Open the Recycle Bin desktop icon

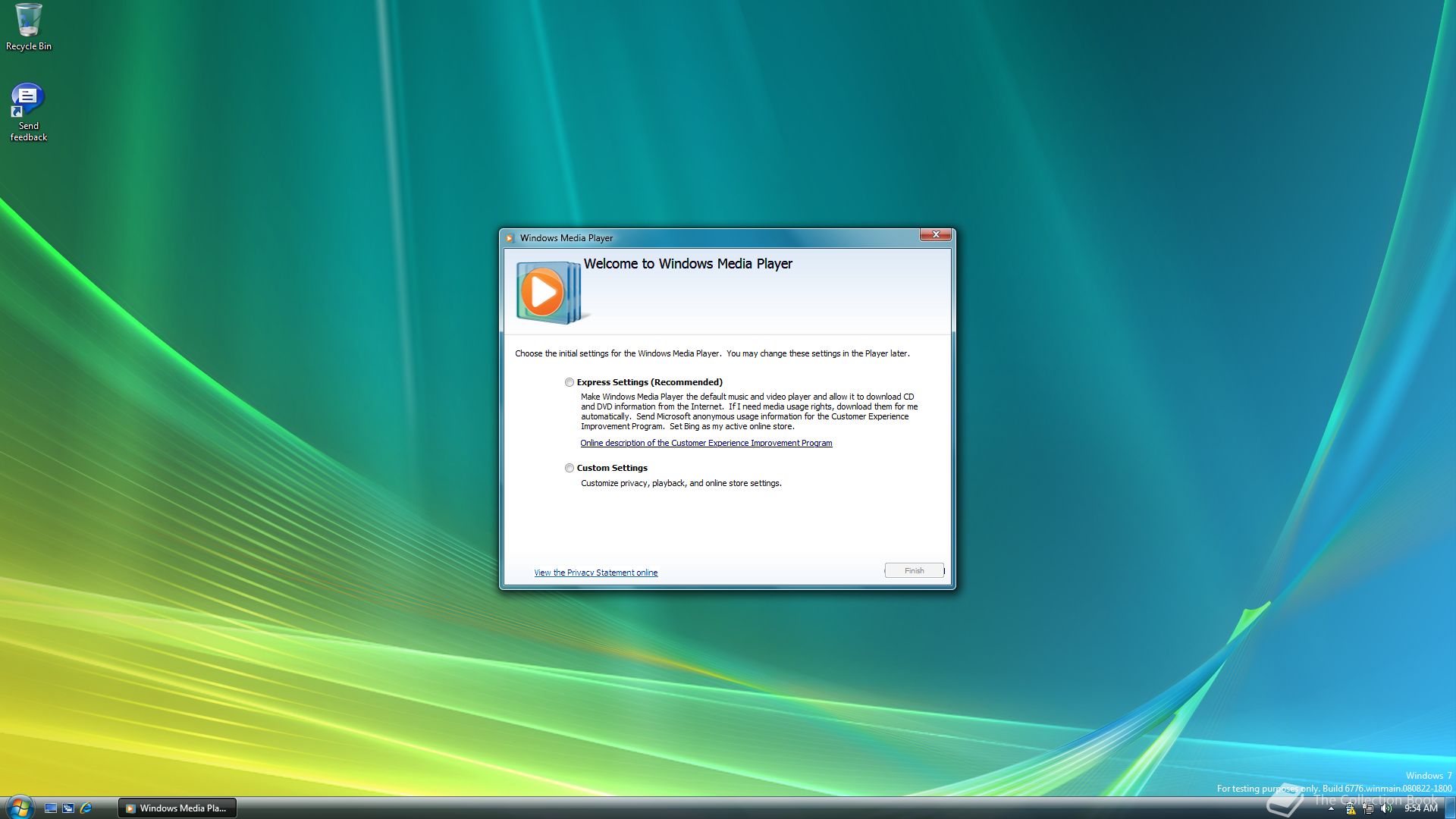click(29, 27)
